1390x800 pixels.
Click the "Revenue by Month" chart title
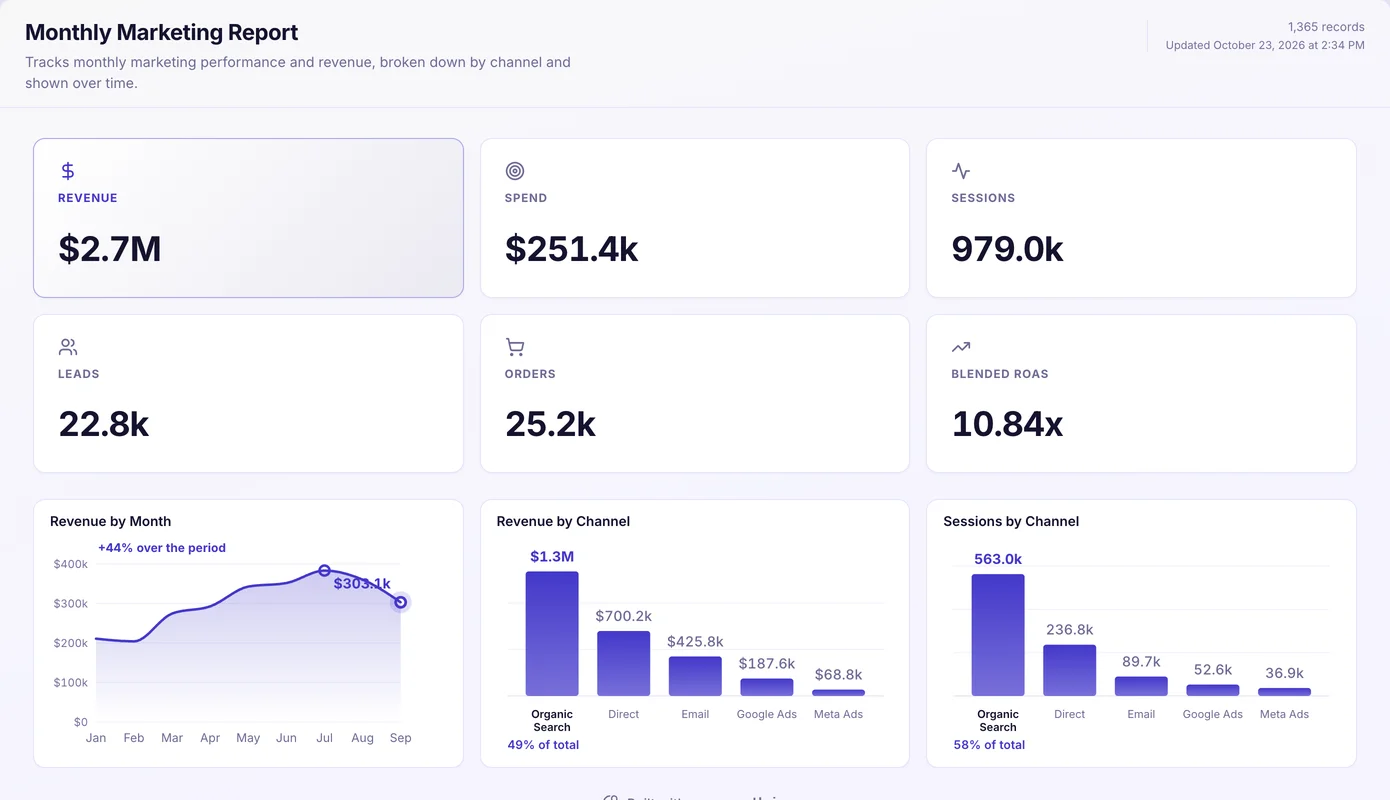111,521
